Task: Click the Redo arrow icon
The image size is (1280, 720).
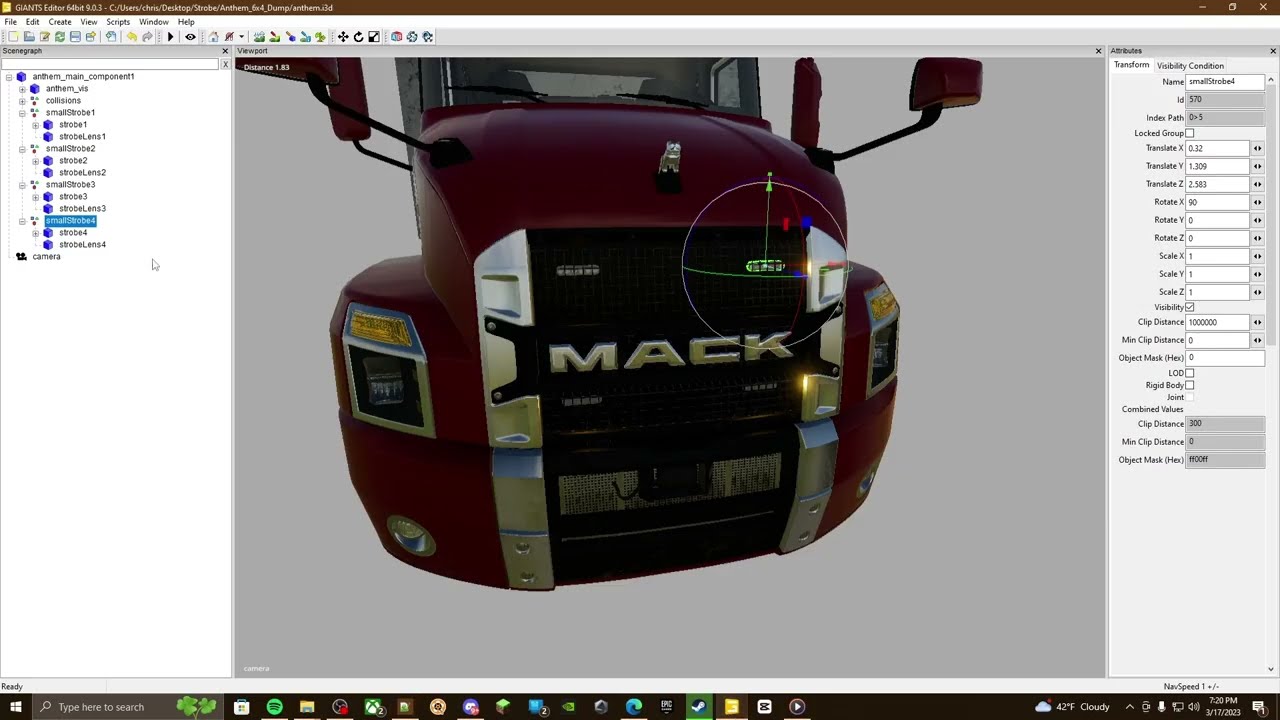Action: (147, 37)
